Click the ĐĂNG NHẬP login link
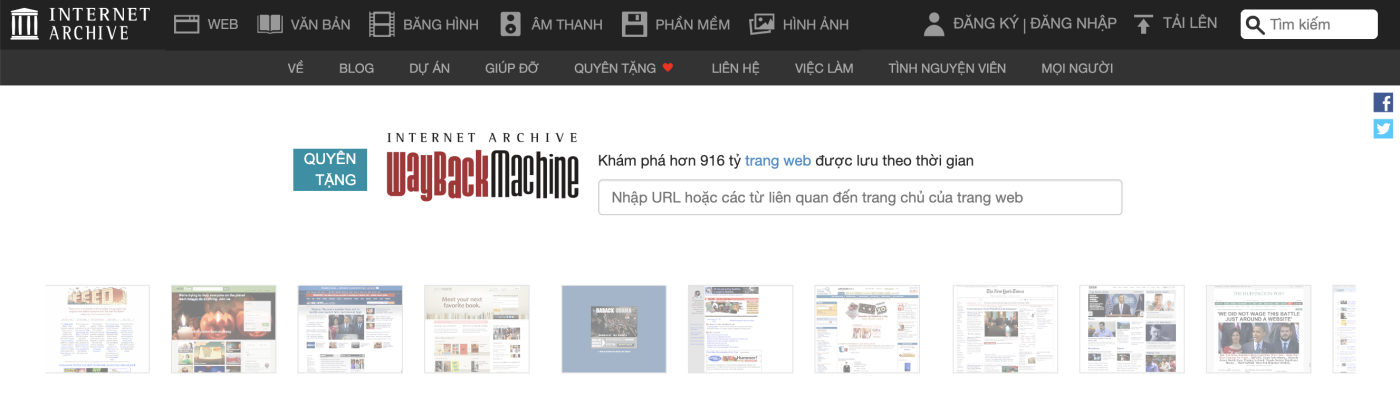 [1073, 23]
